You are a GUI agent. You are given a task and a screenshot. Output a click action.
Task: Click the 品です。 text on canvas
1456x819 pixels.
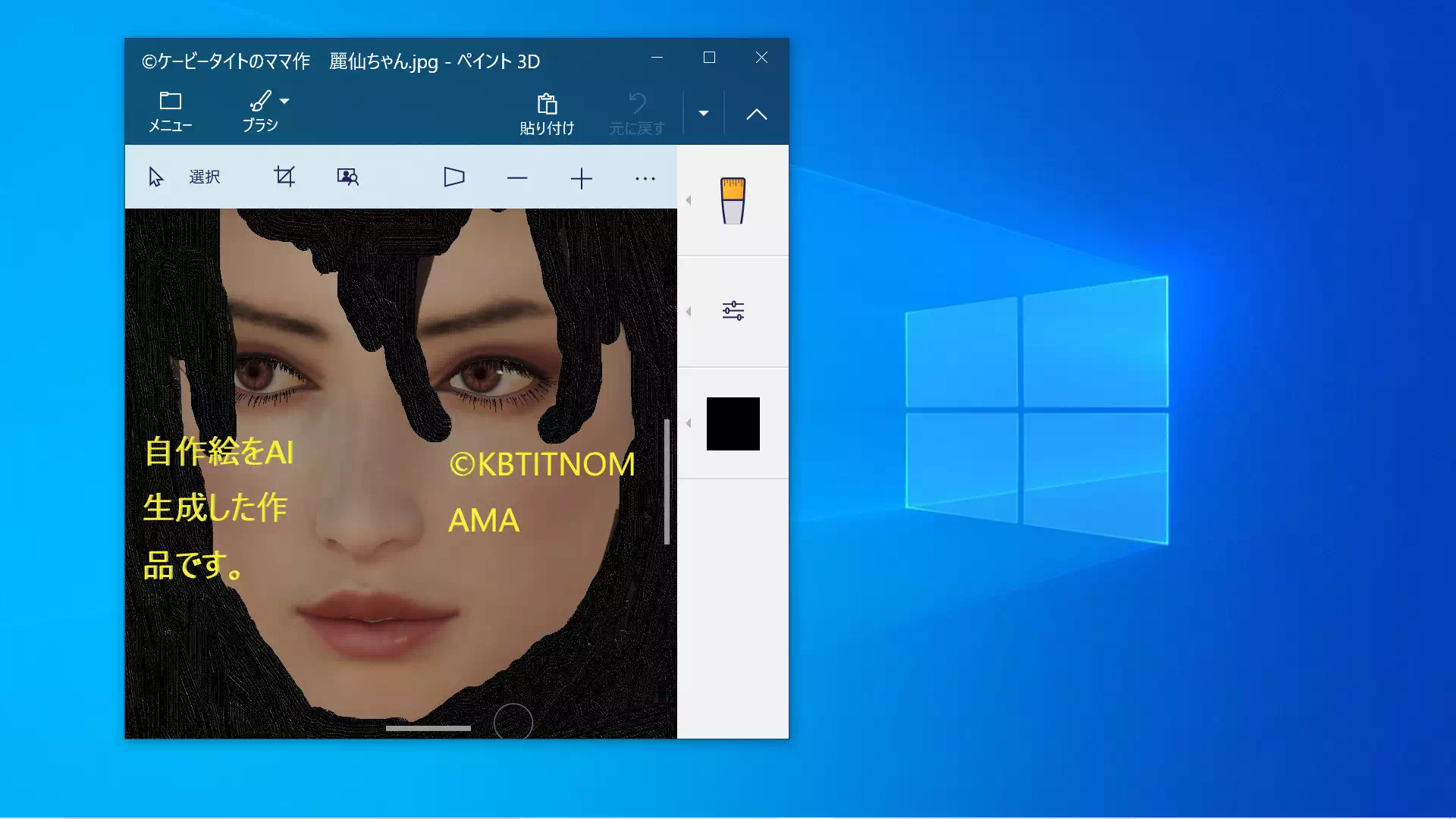point(194,565)
